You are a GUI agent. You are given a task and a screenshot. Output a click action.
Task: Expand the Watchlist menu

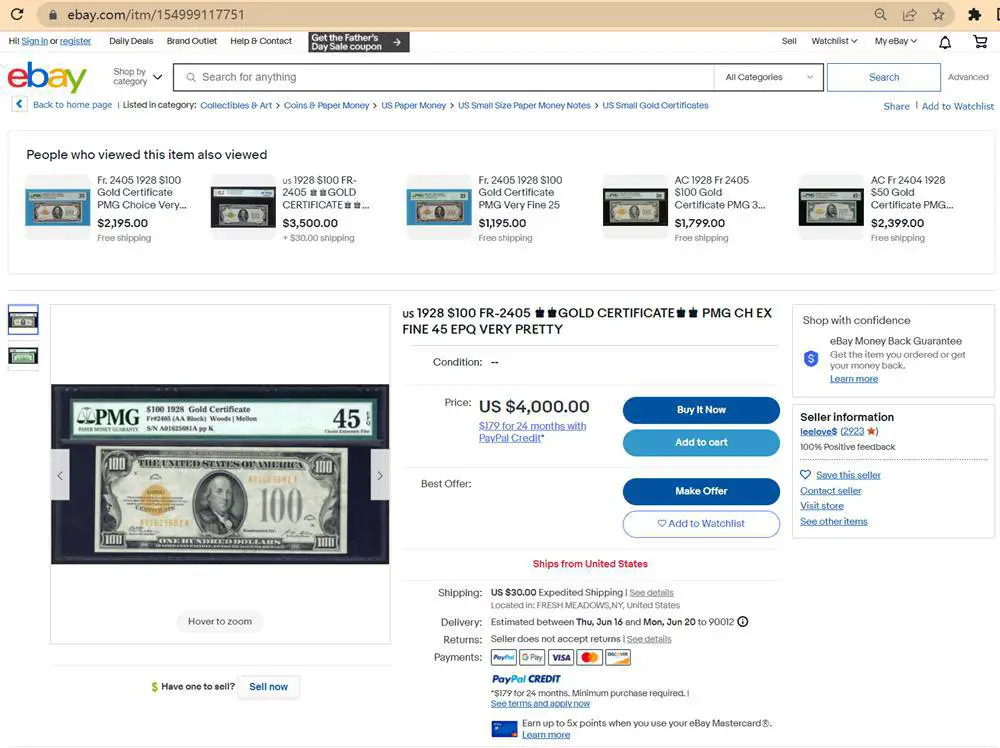[834, 41]
